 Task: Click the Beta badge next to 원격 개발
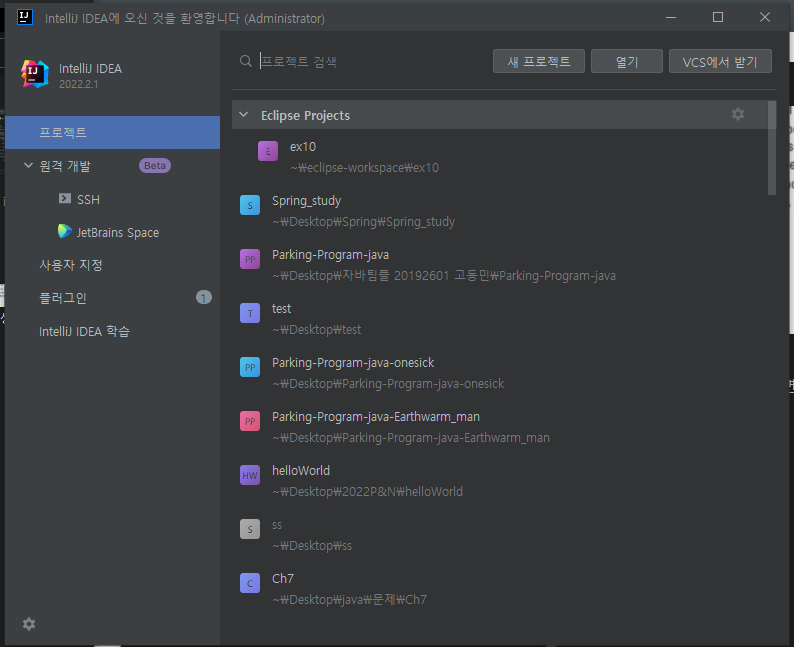pos(155,166)
